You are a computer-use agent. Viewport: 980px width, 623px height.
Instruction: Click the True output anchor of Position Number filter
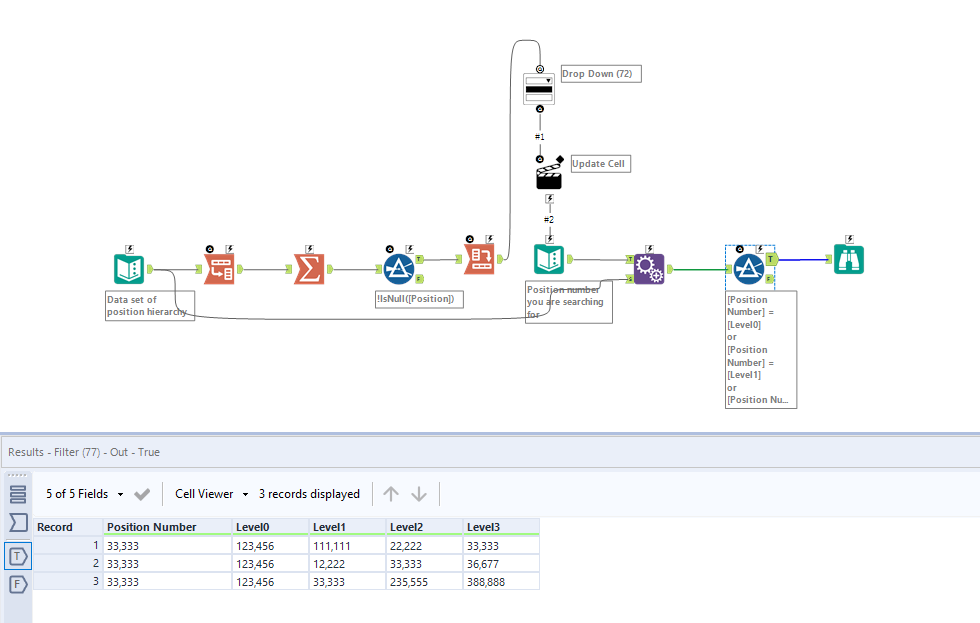771,259
